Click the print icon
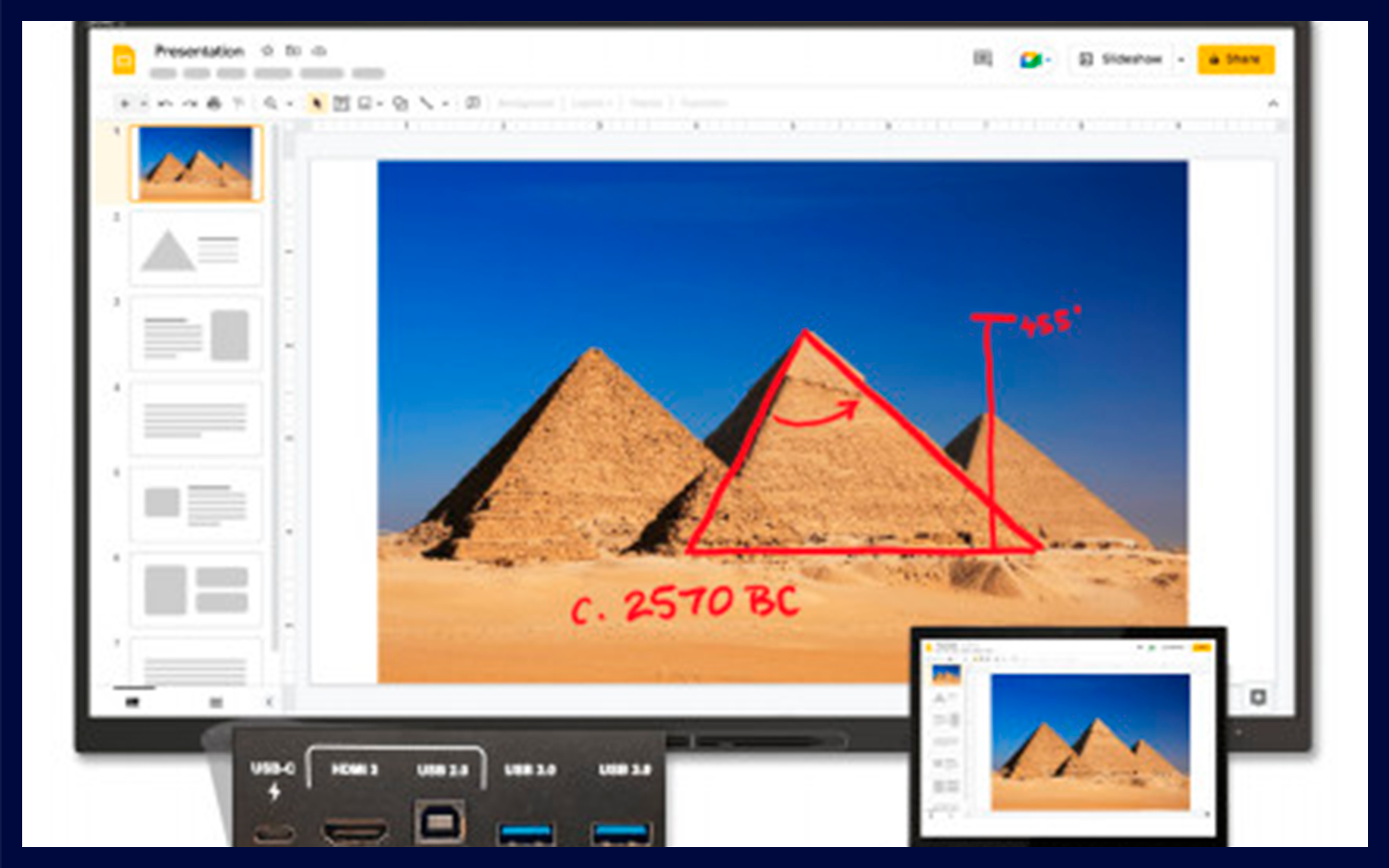The image size is (1389, 868). [x=214, y=103]
